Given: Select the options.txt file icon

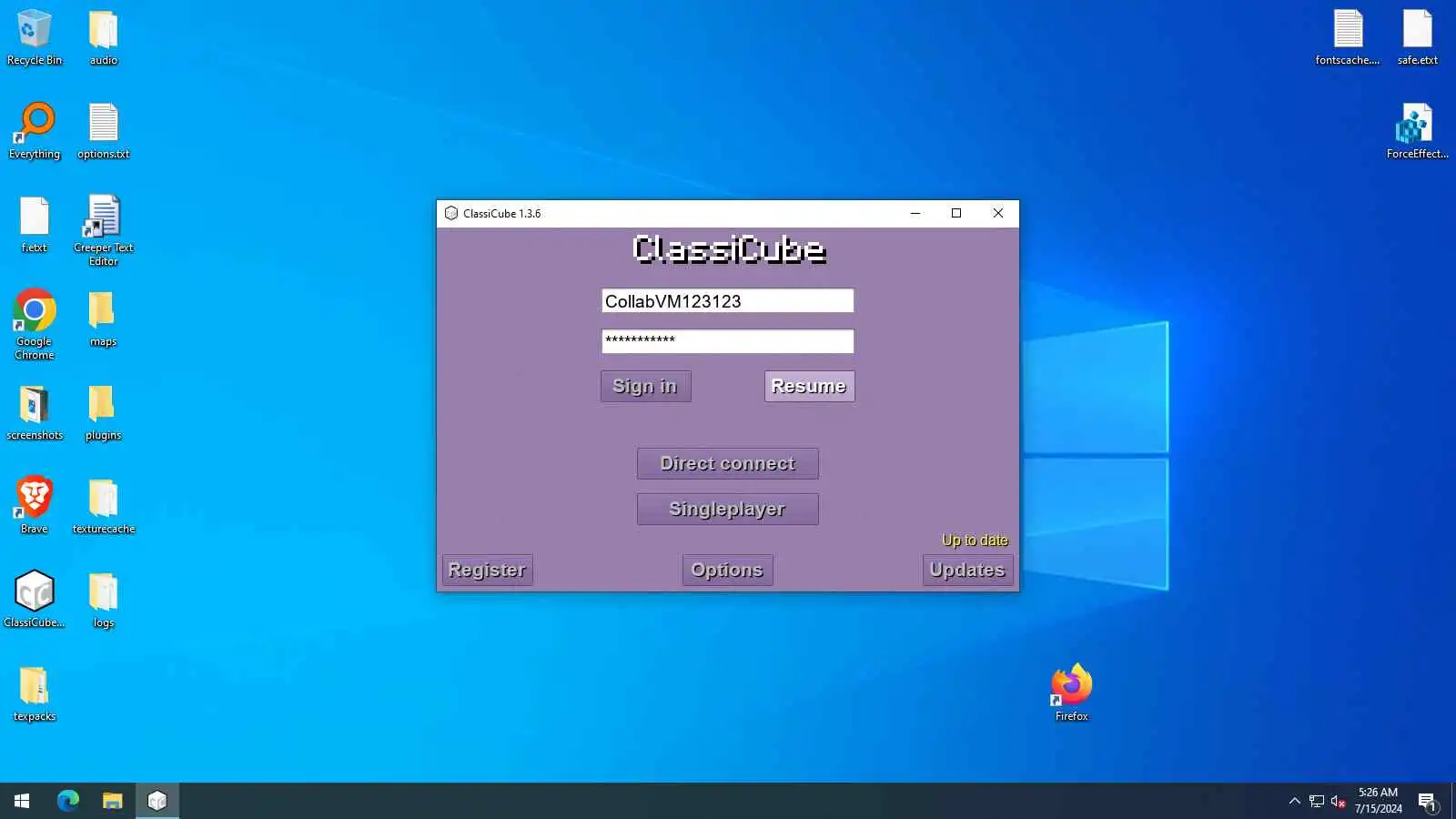Looking at the screenshot, I should [103, 131].
